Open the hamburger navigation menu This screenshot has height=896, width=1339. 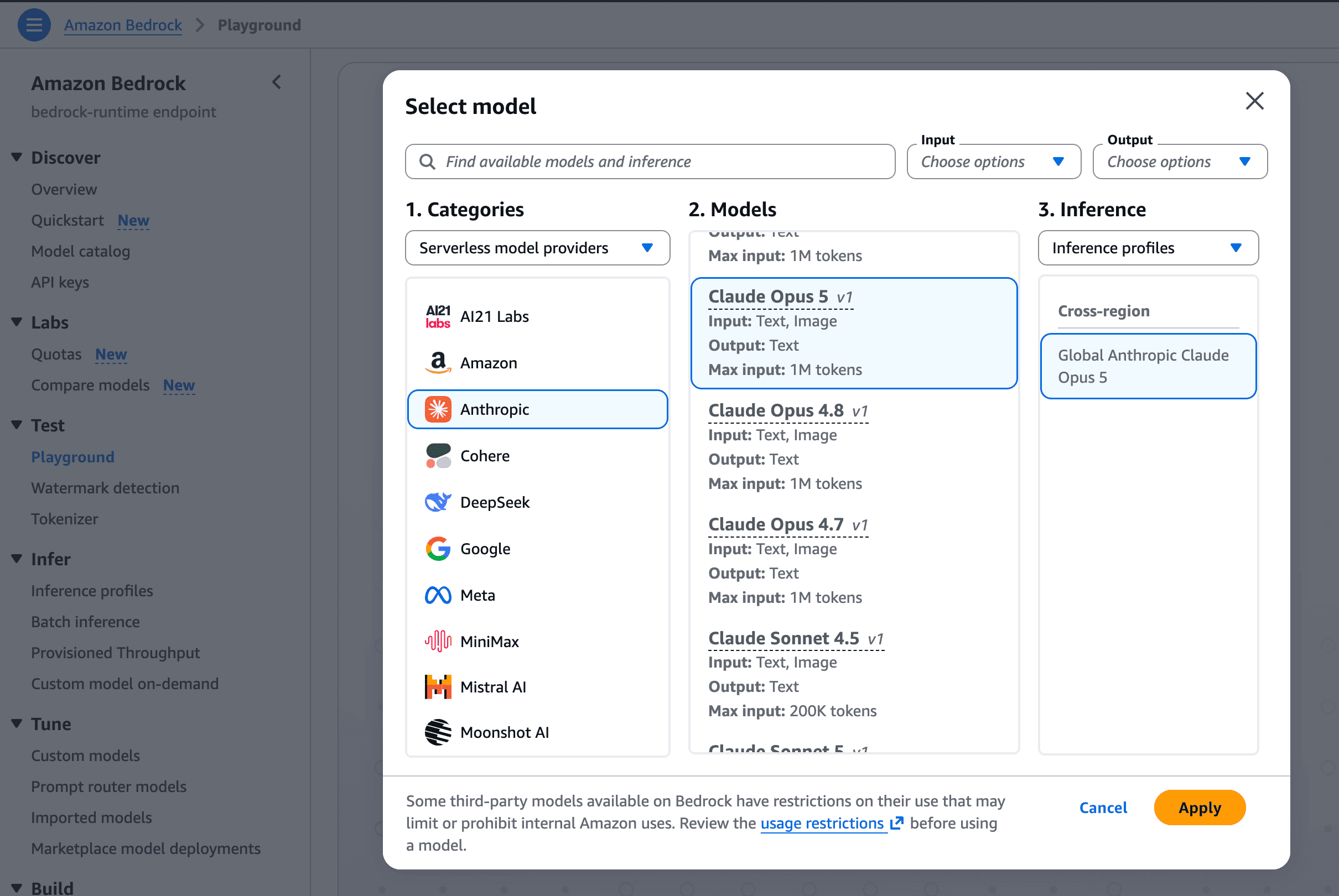click(x=34, y=25)
